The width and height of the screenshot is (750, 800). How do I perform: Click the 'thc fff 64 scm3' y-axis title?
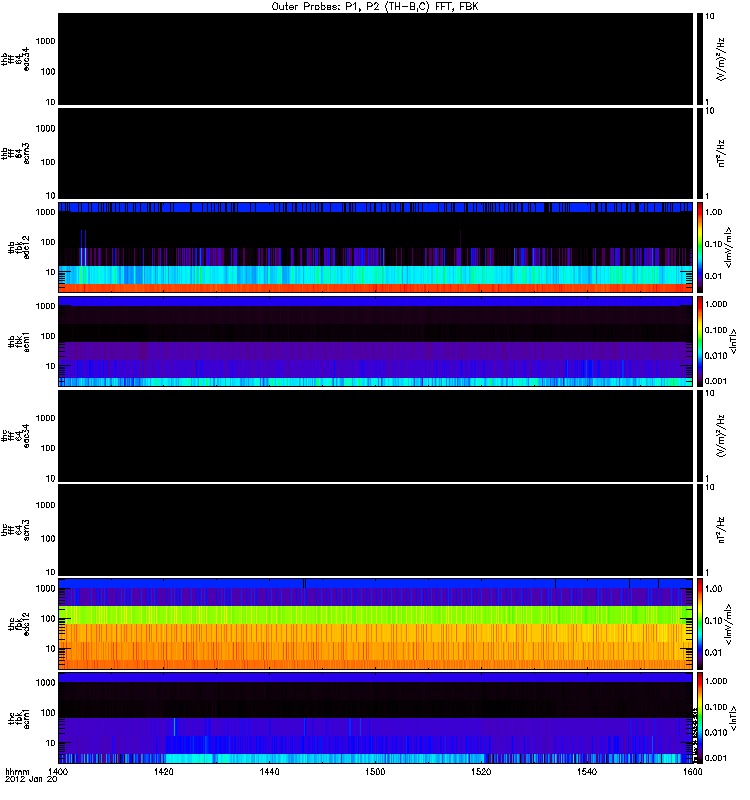[x=15, y=531]
